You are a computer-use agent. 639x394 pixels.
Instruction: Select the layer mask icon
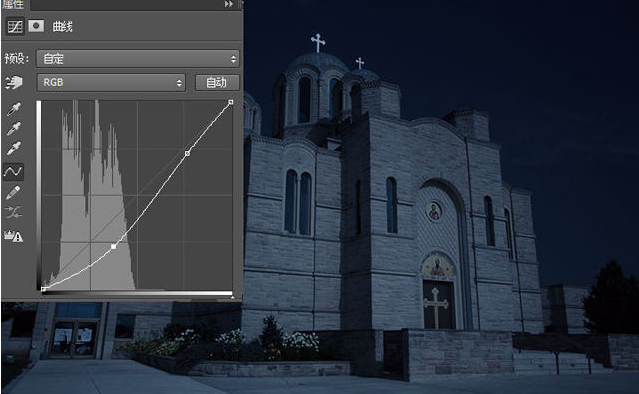(36, 26)
